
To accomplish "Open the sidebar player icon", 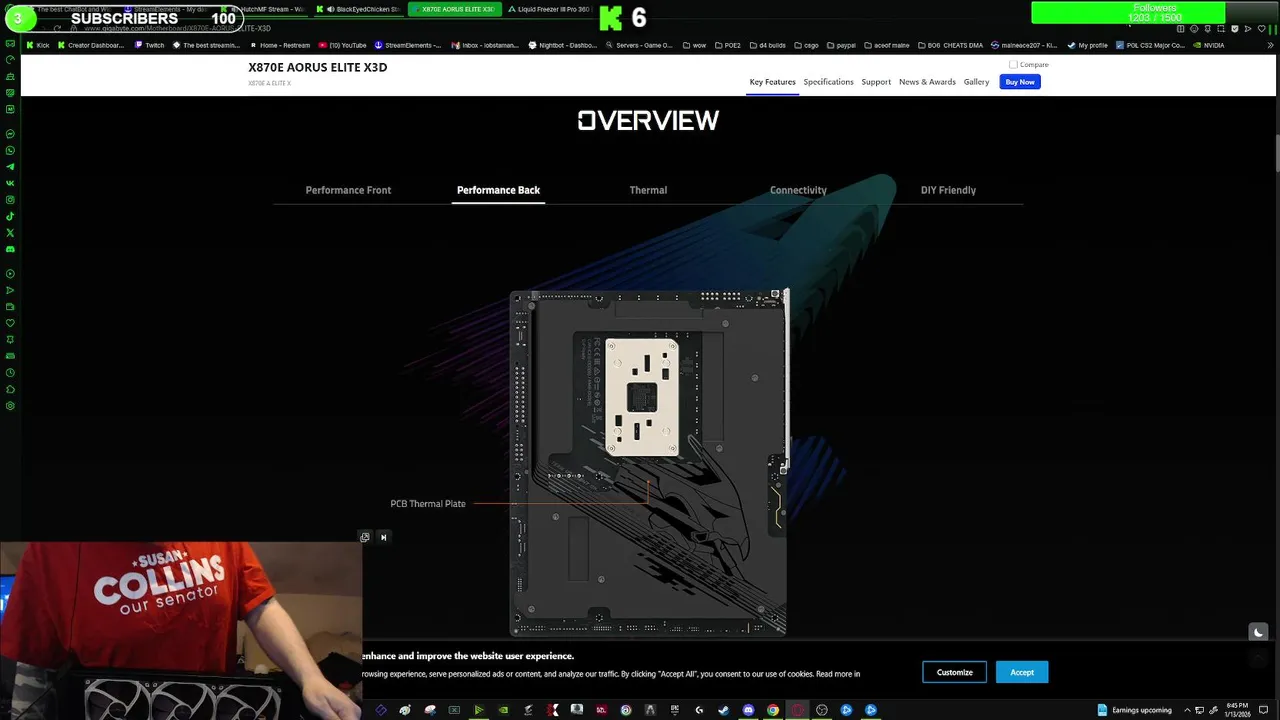I will tap(10, 273).
